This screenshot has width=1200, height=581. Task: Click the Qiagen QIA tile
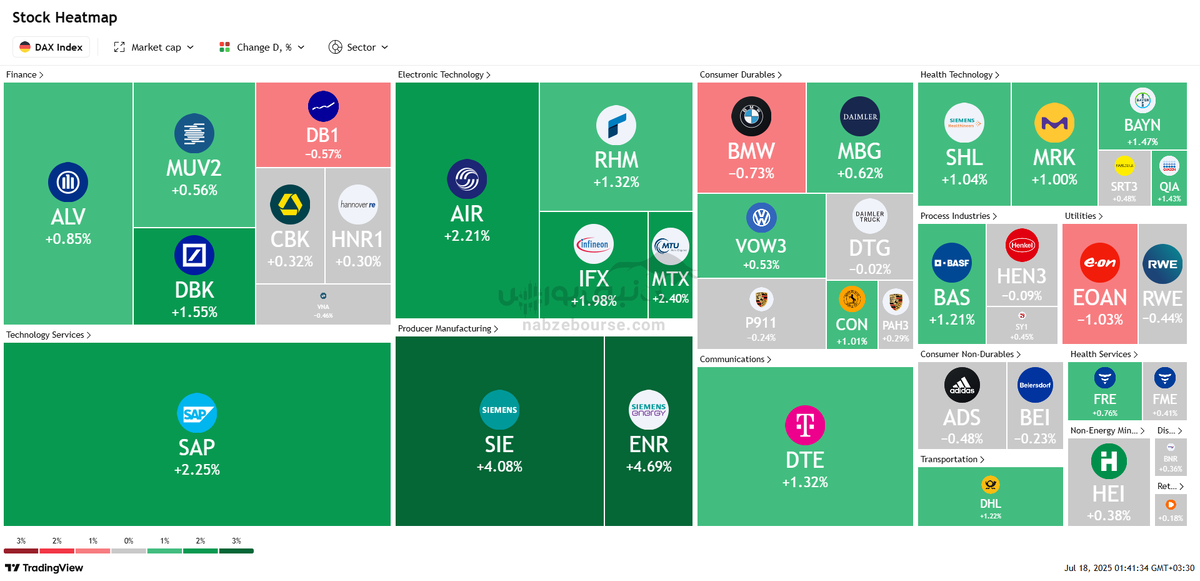click(x=1170, y=178)
